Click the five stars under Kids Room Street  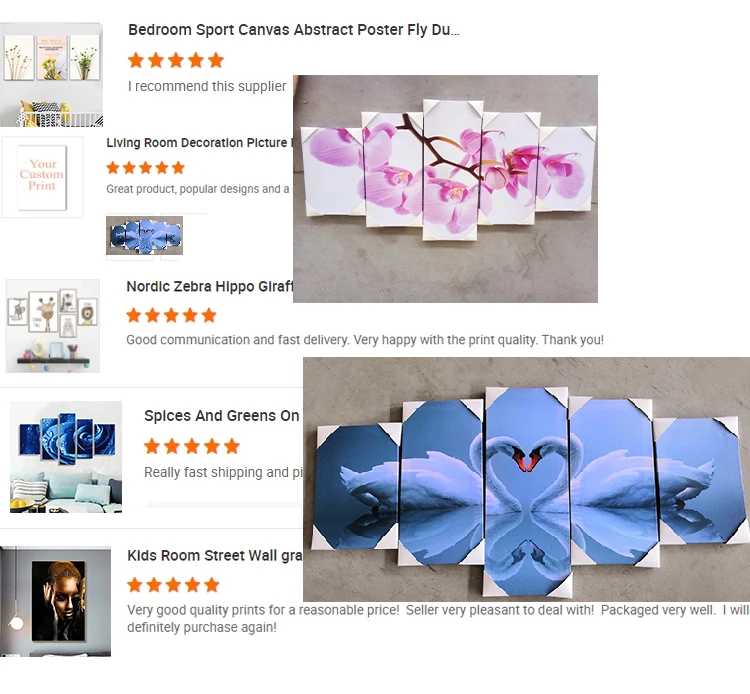[x=173, y=585]
